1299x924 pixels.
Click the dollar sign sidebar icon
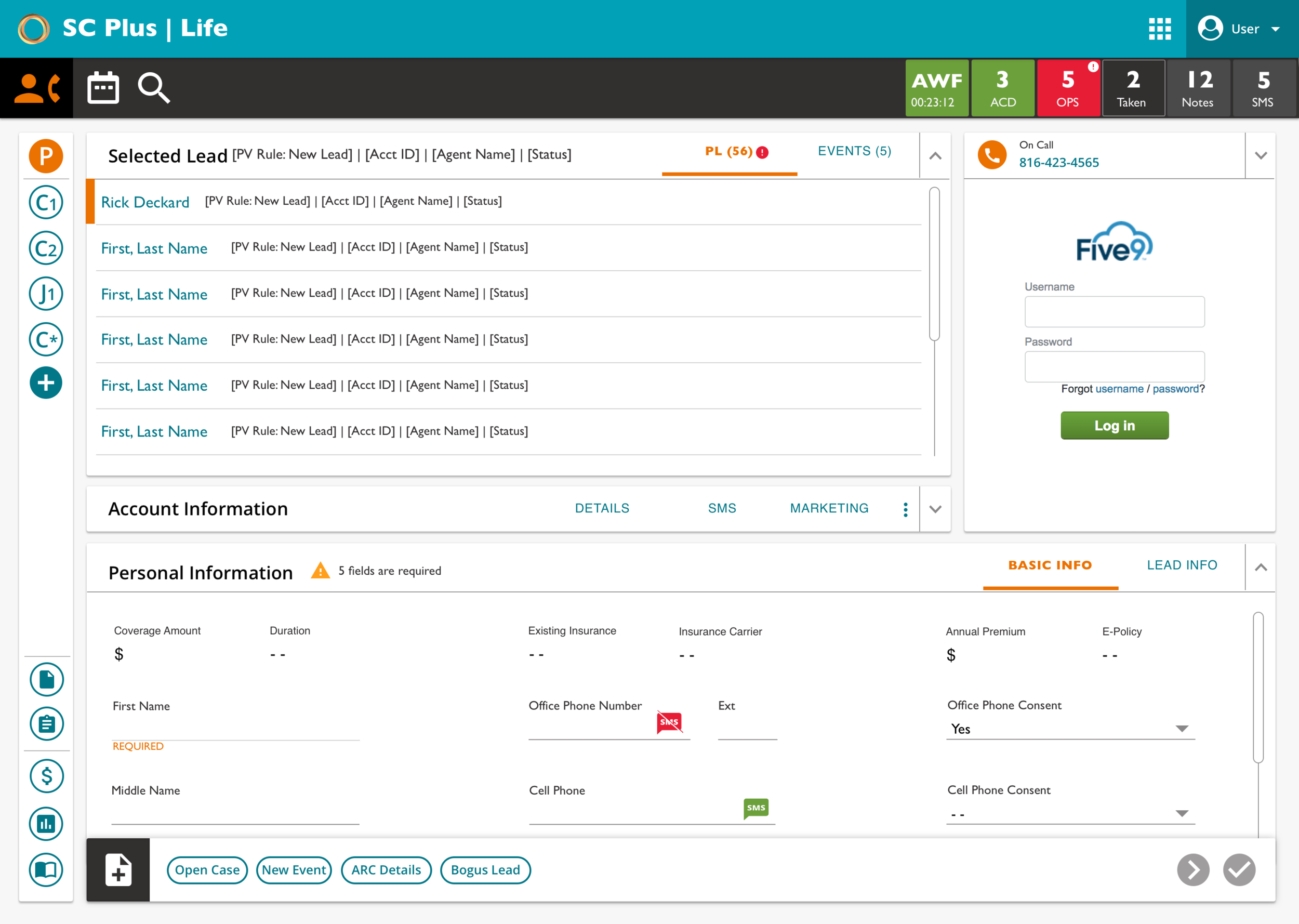[x=46, y=776]
